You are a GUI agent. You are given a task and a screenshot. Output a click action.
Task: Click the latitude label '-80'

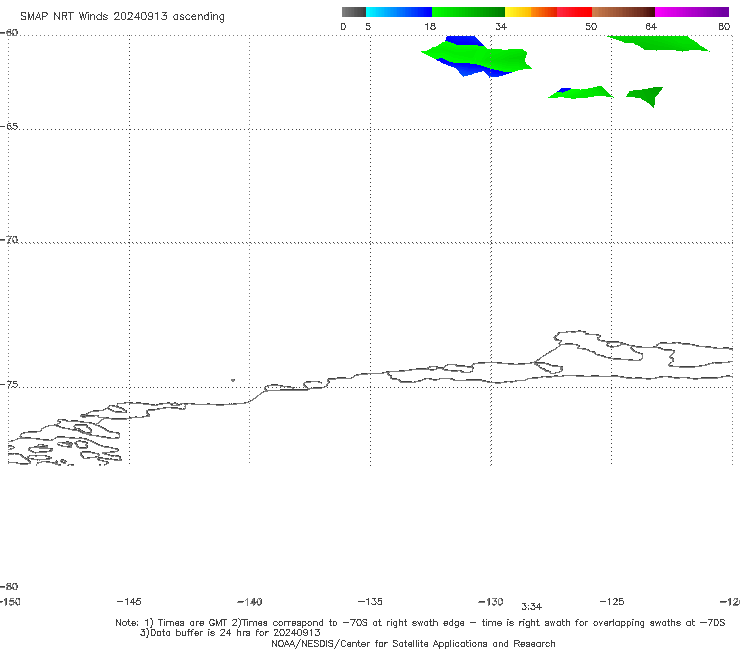(x=9, y=586)
